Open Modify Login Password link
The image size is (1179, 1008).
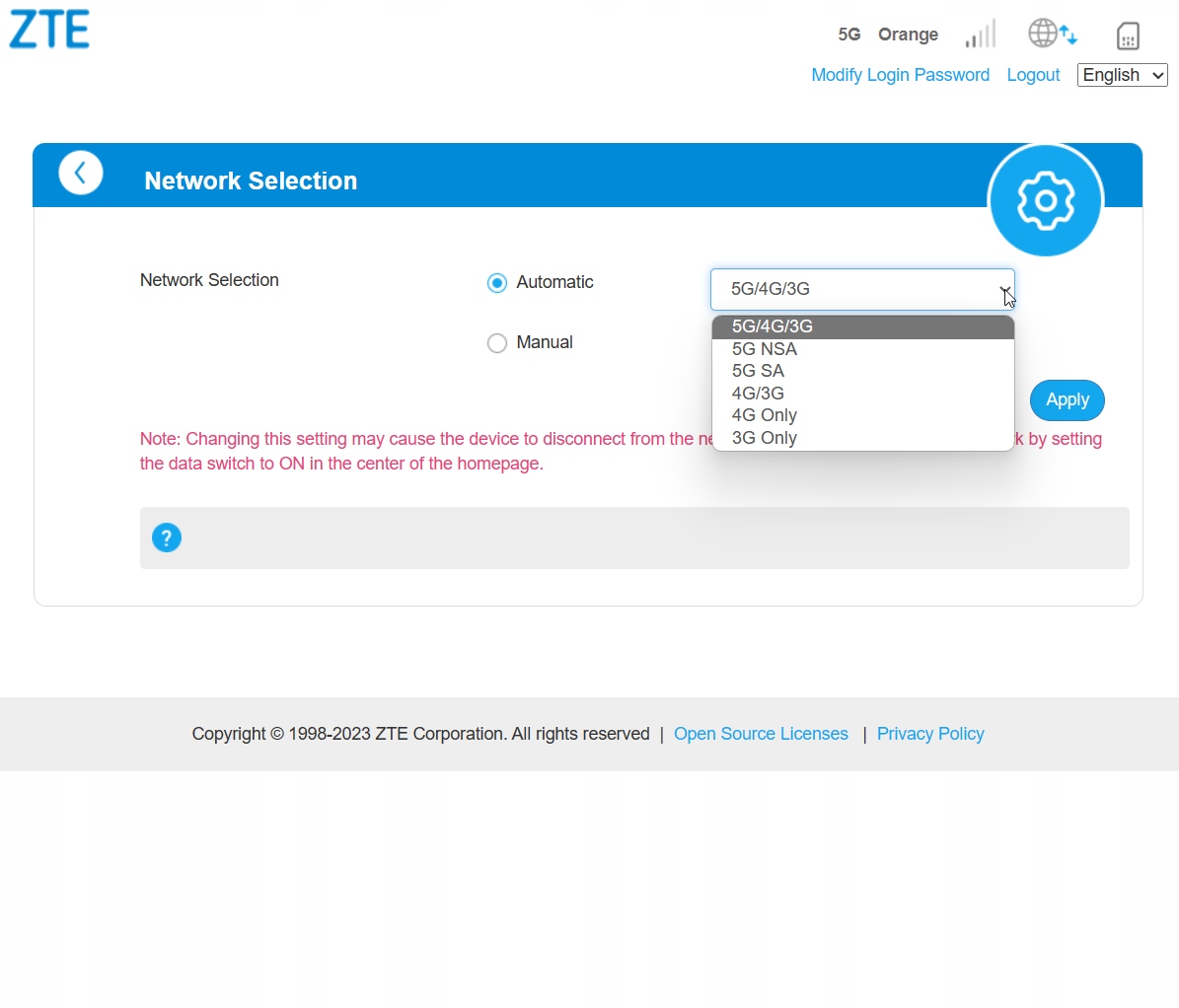pos(900,75)
